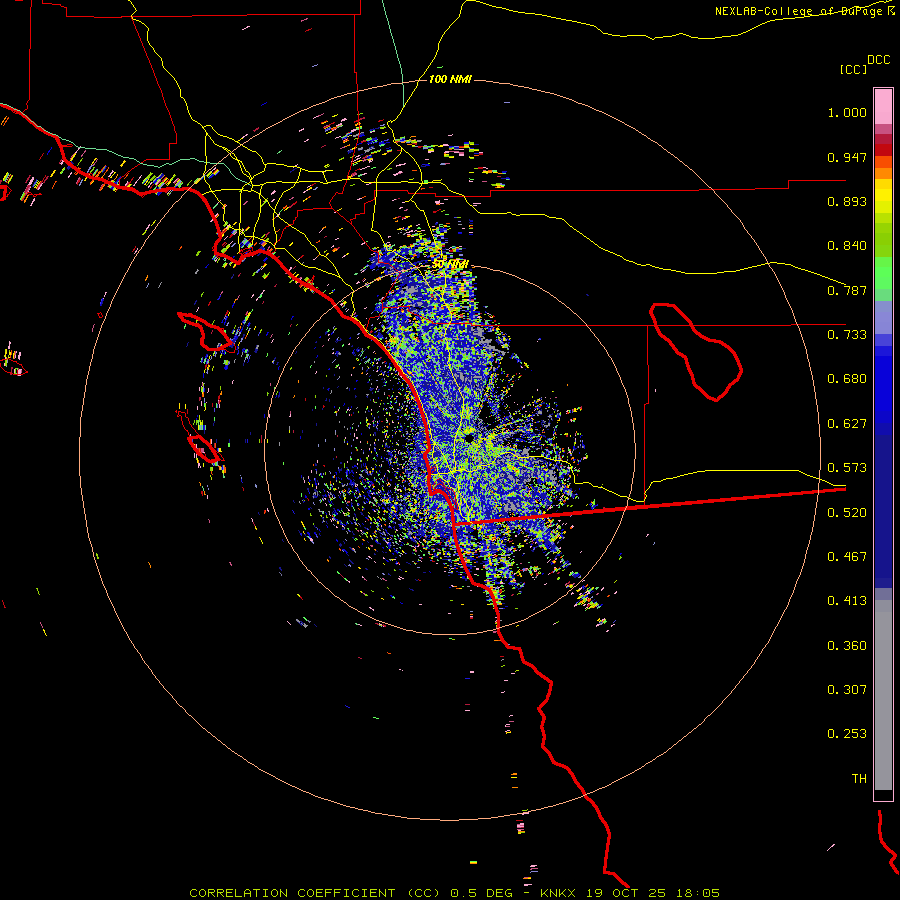Pick the bright green color bar segment
The image size is (900, 900).
[x=883, y=274]
